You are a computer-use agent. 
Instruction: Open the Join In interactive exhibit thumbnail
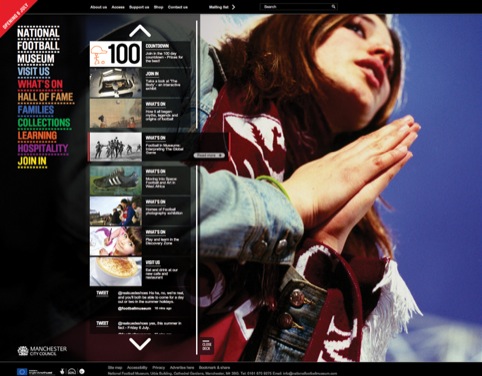coord(116,83)
